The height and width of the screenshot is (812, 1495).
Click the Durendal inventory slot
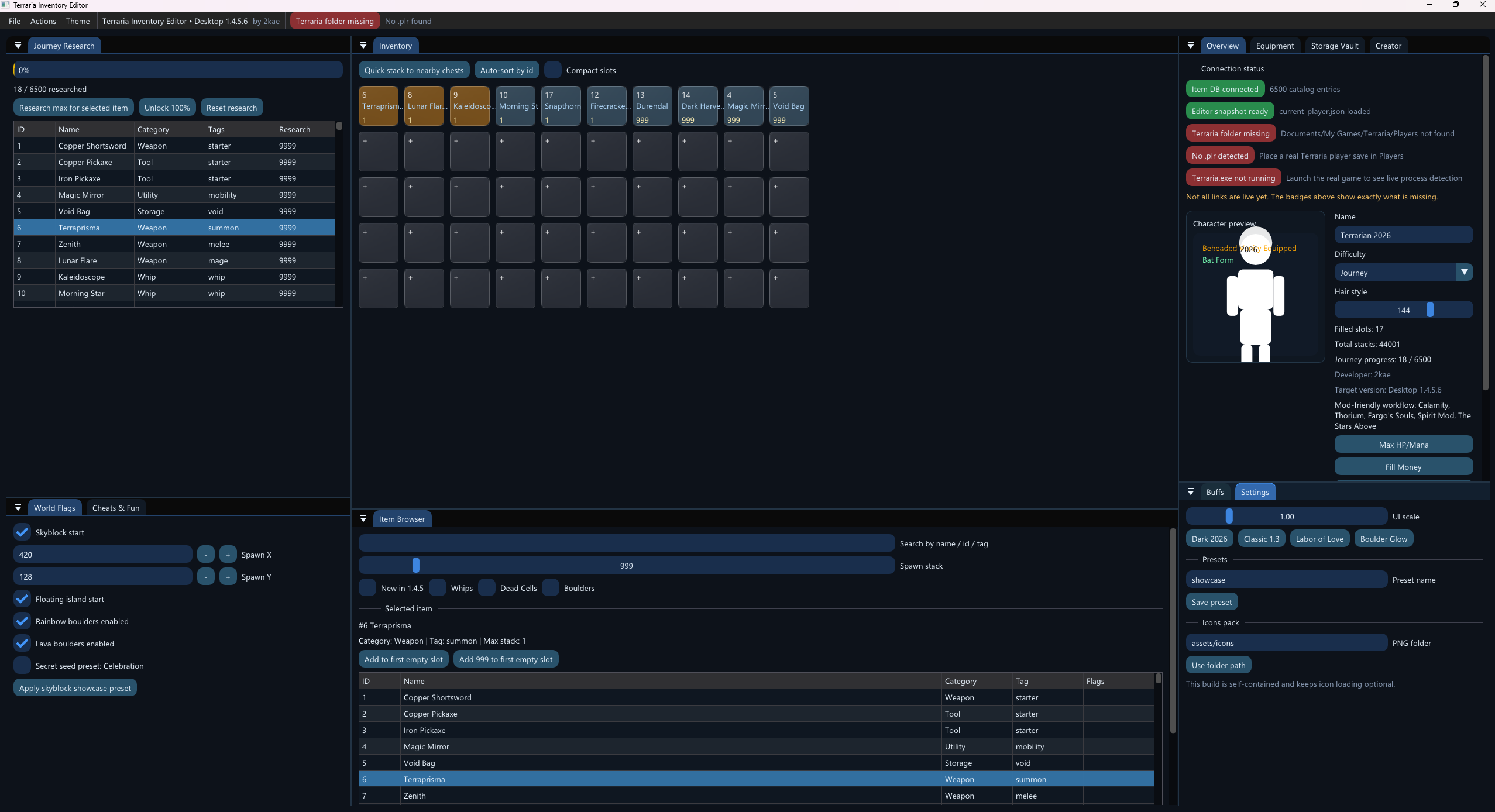point(651,106)
